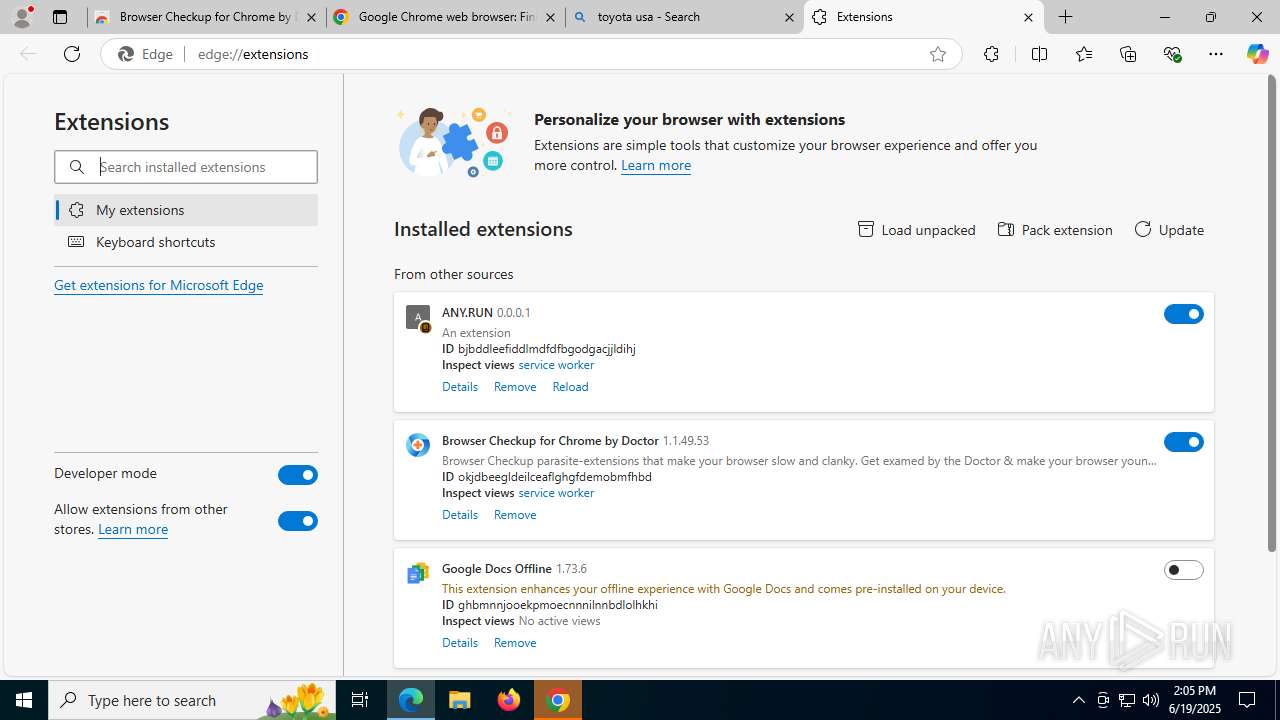
Task: Click Pack extension button
Action: 1055,230
